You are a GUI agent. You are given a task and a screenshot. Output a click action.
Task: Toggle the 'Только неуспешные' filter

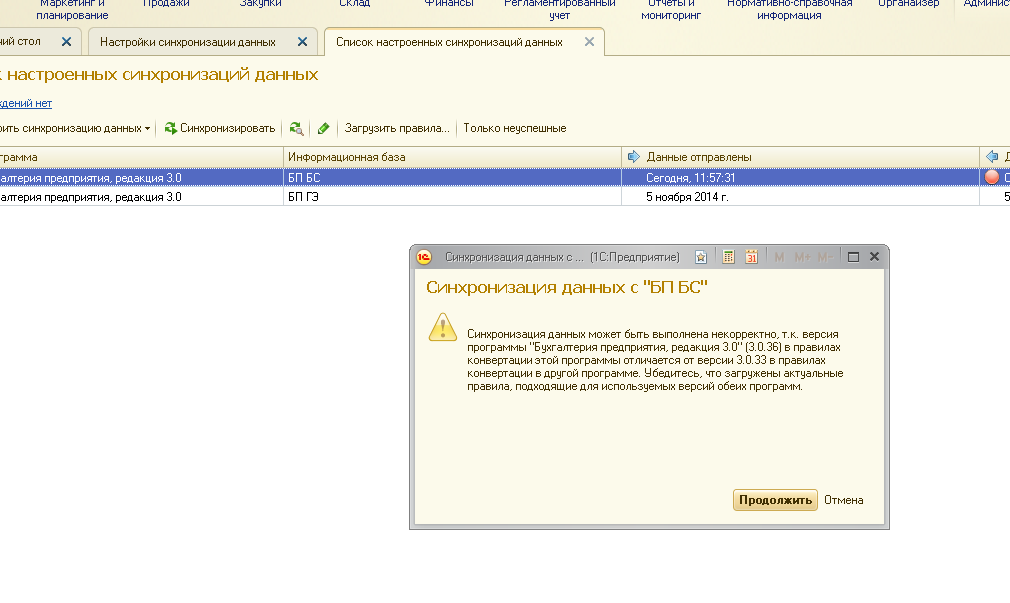(514, 128)
